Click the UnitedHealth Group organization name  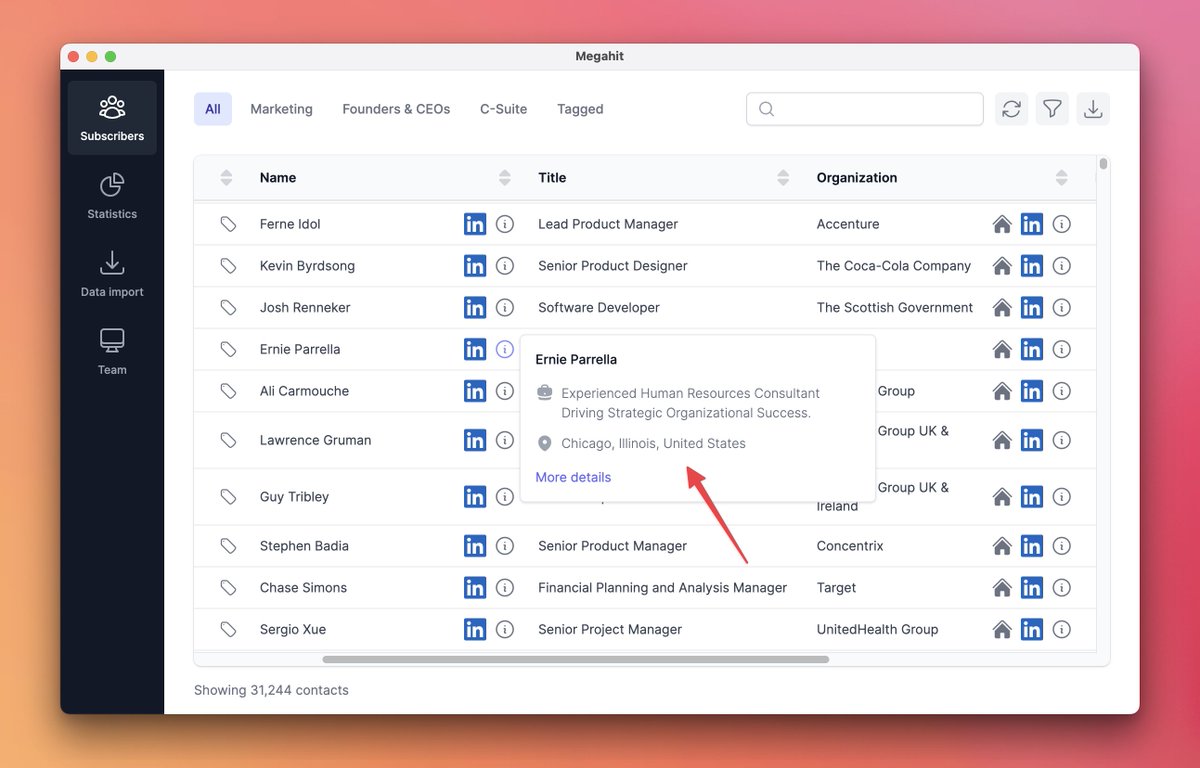pos(877,630)
